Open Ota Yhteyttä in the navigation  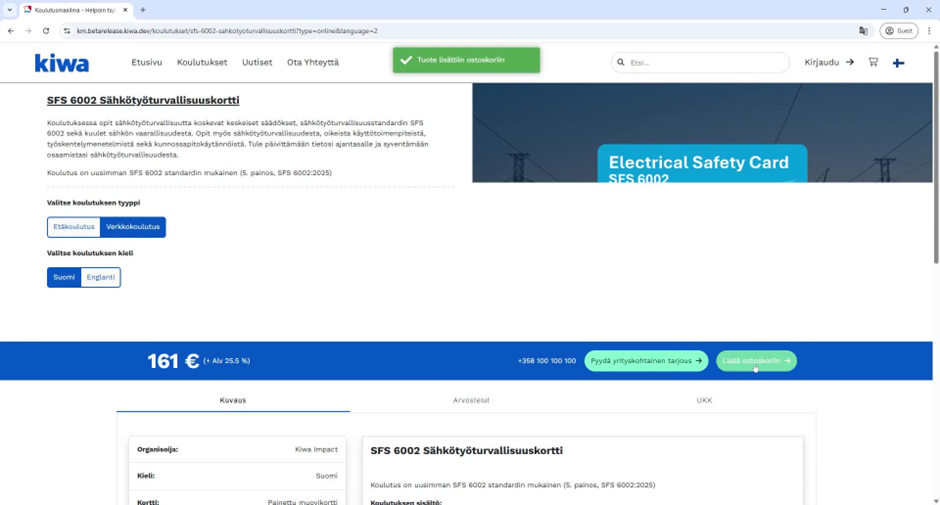pyautogui.click(x=313, y=62)
